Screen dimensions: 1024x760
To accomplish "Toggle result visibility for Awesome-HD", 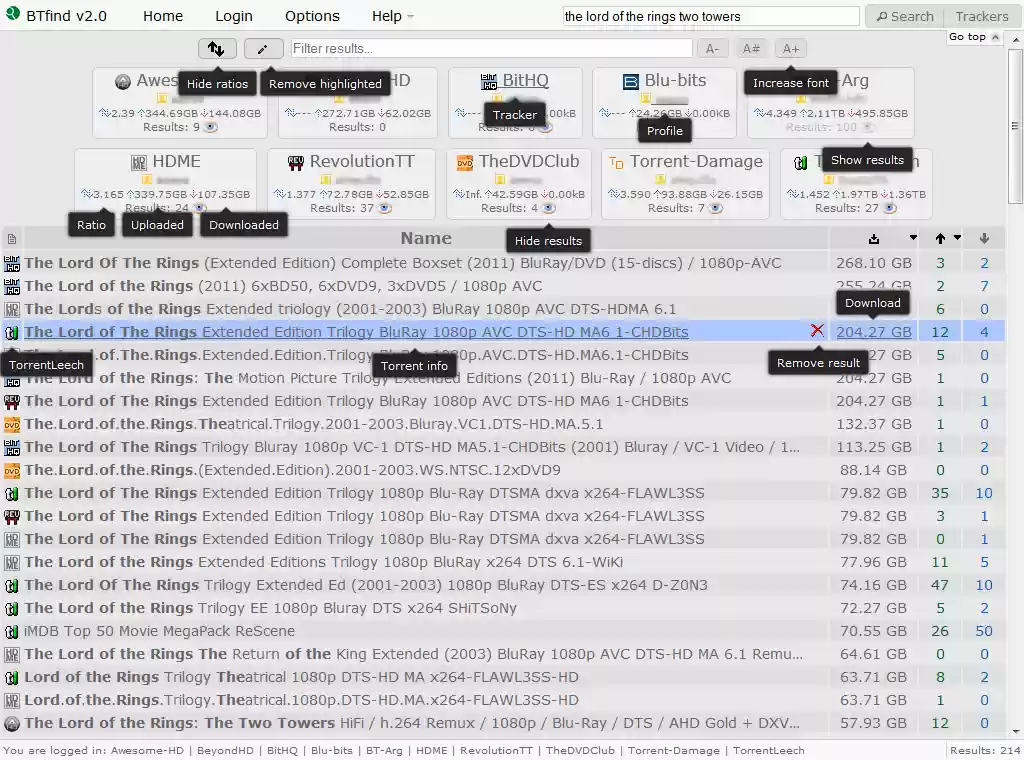I will (x=211, y=126).
